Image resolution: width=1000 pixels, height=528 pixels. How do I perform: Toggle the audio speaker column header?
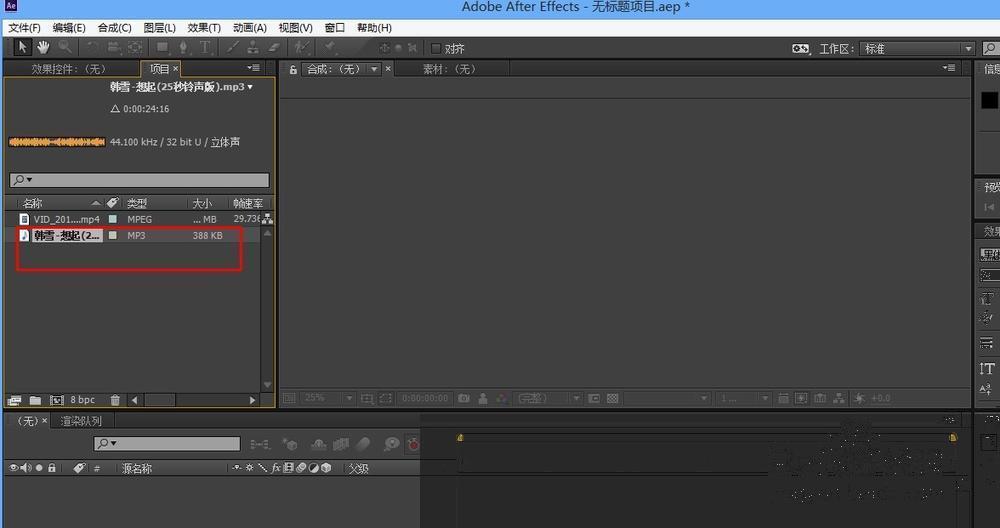pos(26,467)
